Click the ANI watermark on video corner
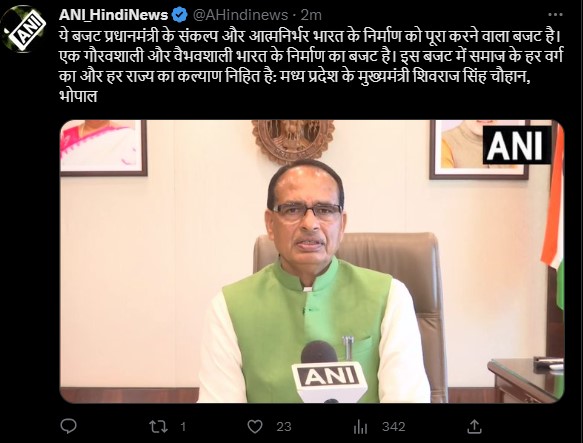The height and width of the screenshot is (443, 583). [x=516, y=145]
